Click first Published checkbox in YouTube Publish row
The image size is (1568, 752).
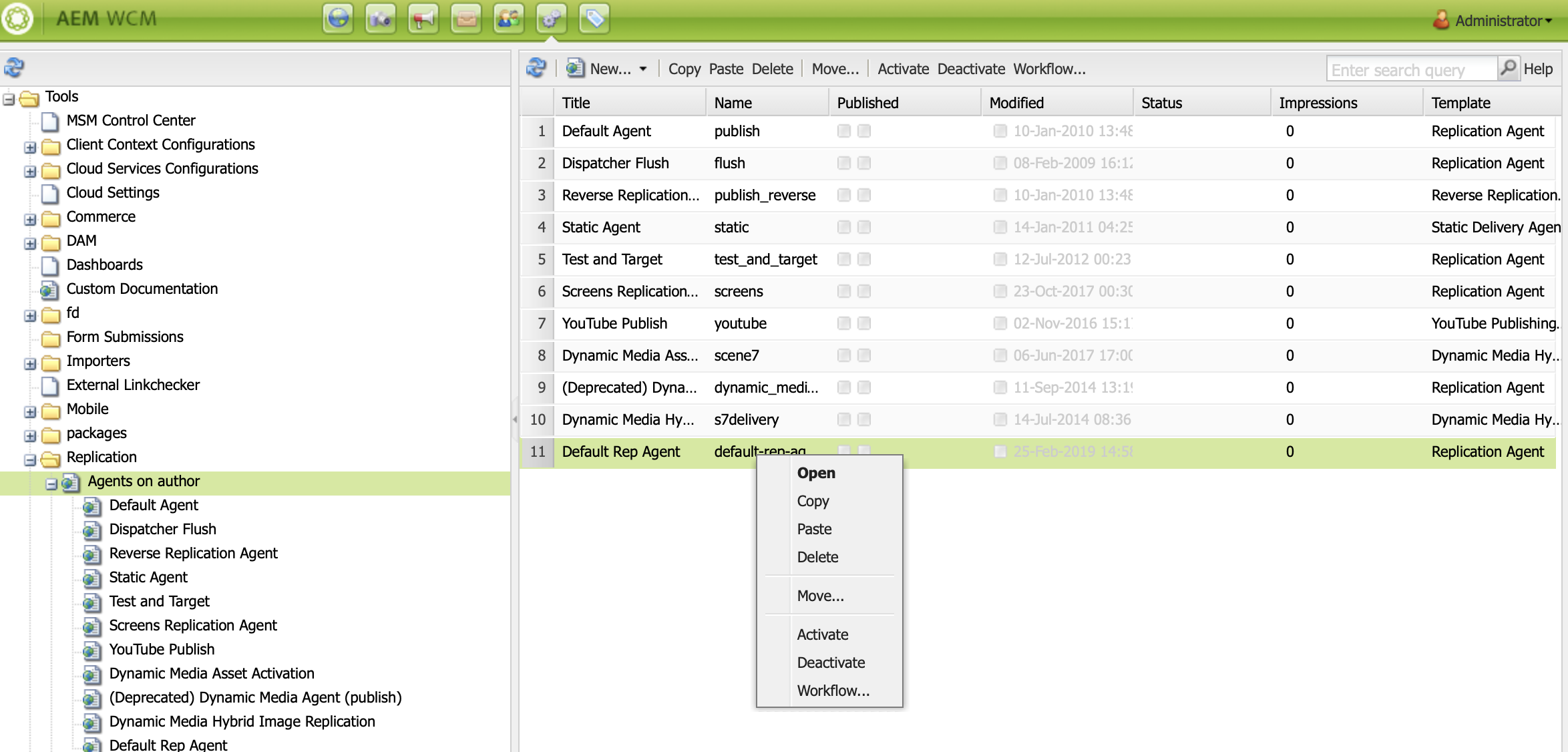[x=844, y=323]
